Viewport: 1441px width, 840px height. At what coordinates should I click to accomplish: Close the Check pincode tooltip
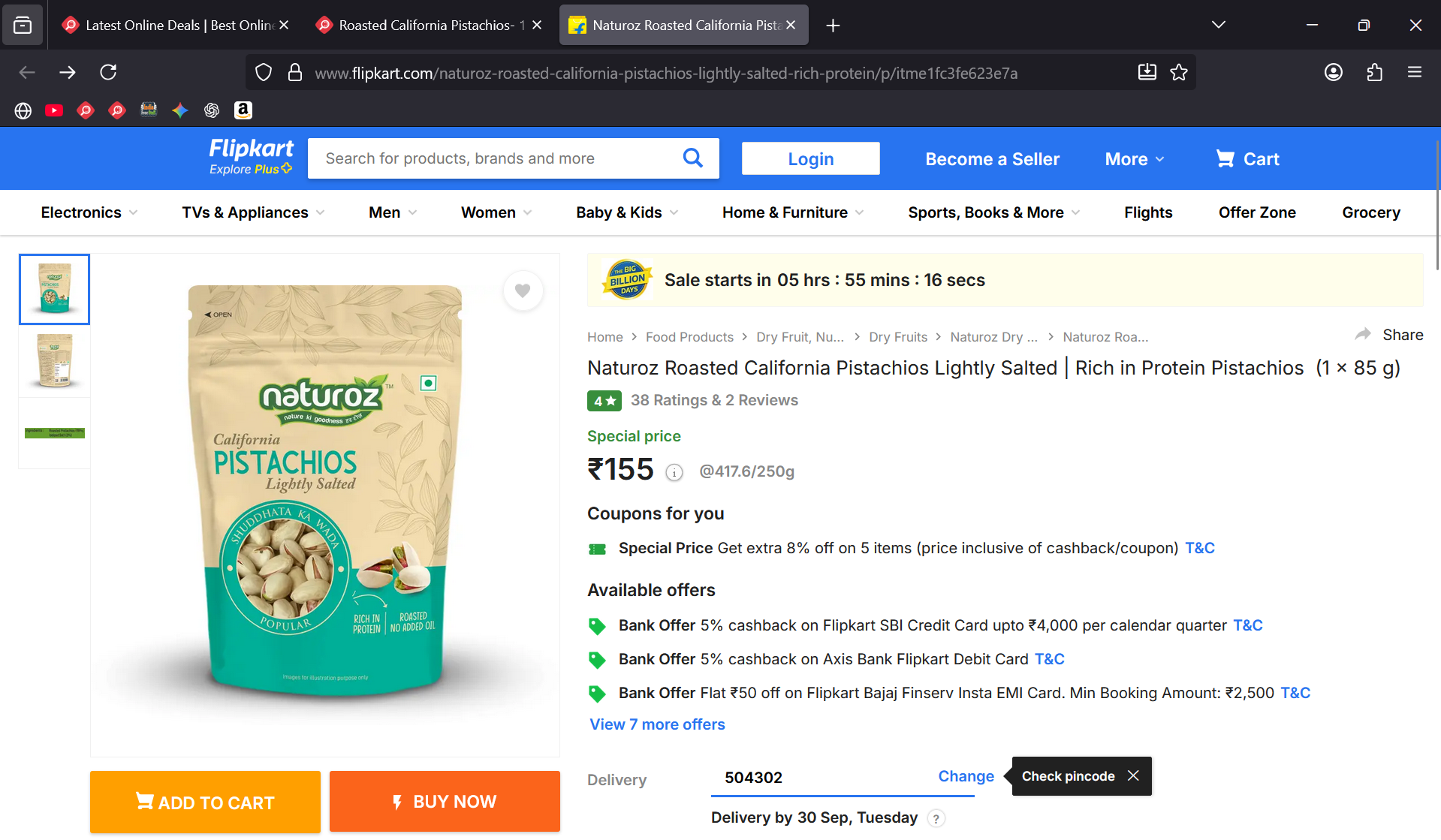coord(1133,775)
